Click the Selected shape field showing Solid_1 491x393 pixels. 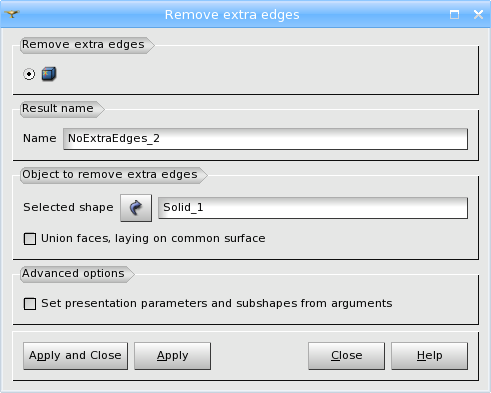coord(313,208)
